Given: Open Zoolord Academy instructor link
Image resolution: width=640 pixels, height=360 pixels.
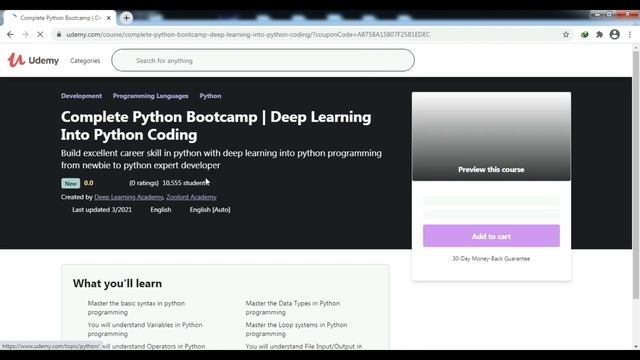Looking at the screenshot, I should pyautogui.click(x=191, y=197).
